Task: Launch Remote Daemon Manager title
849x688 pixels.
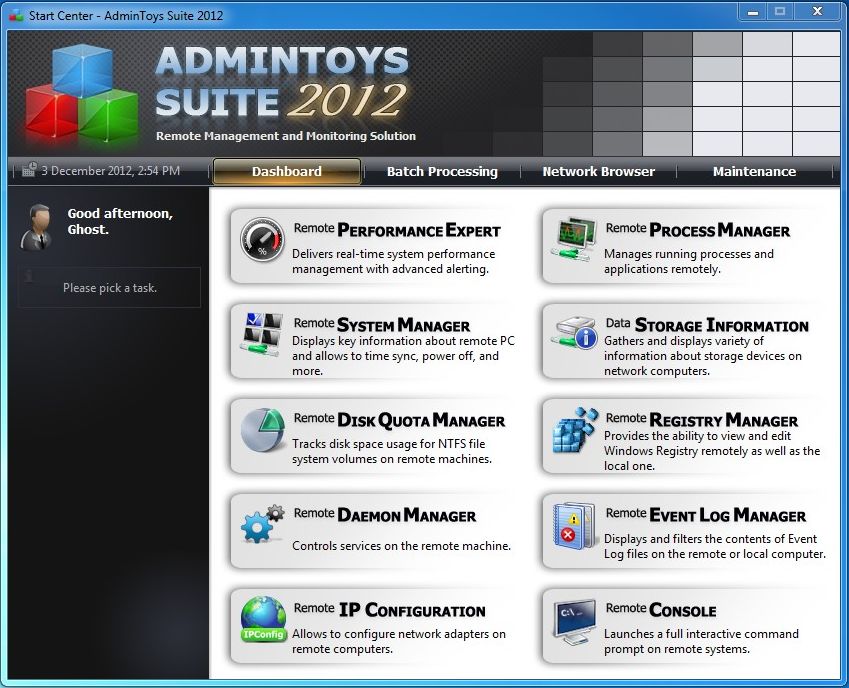Action: (x=384, y=515)
